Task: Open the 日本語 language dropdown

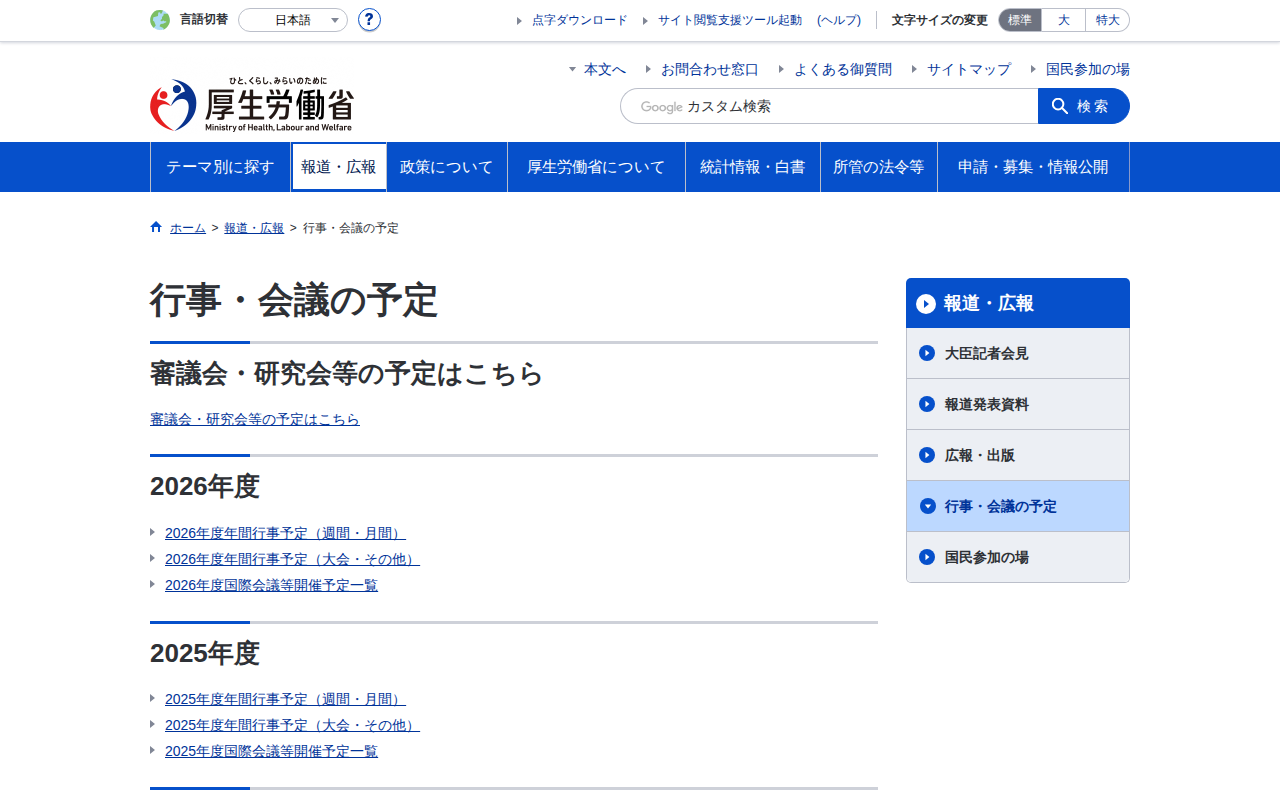Action: [x=293, y=20]
